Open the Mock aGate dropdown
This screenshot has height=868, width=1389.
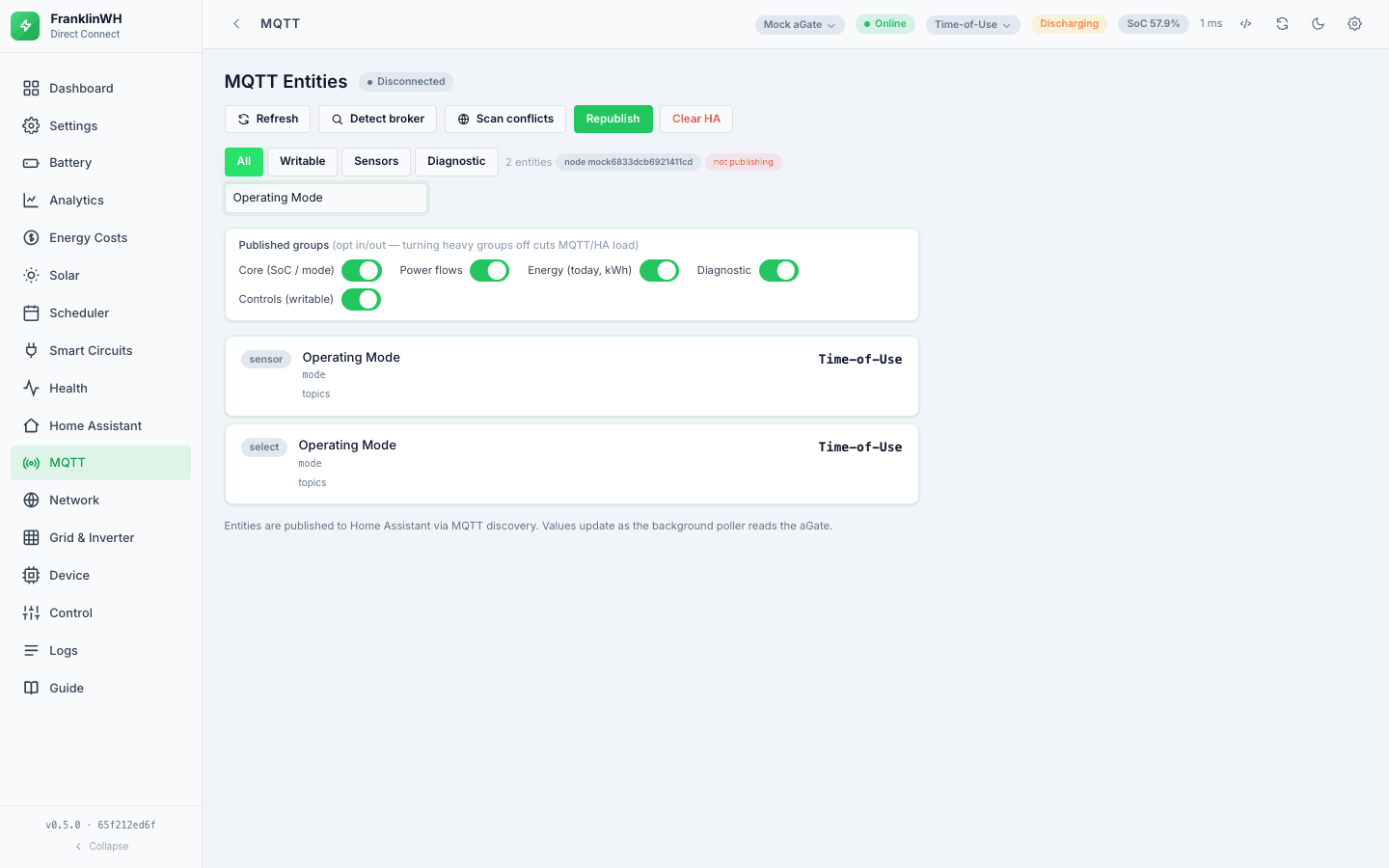(800, 25)
